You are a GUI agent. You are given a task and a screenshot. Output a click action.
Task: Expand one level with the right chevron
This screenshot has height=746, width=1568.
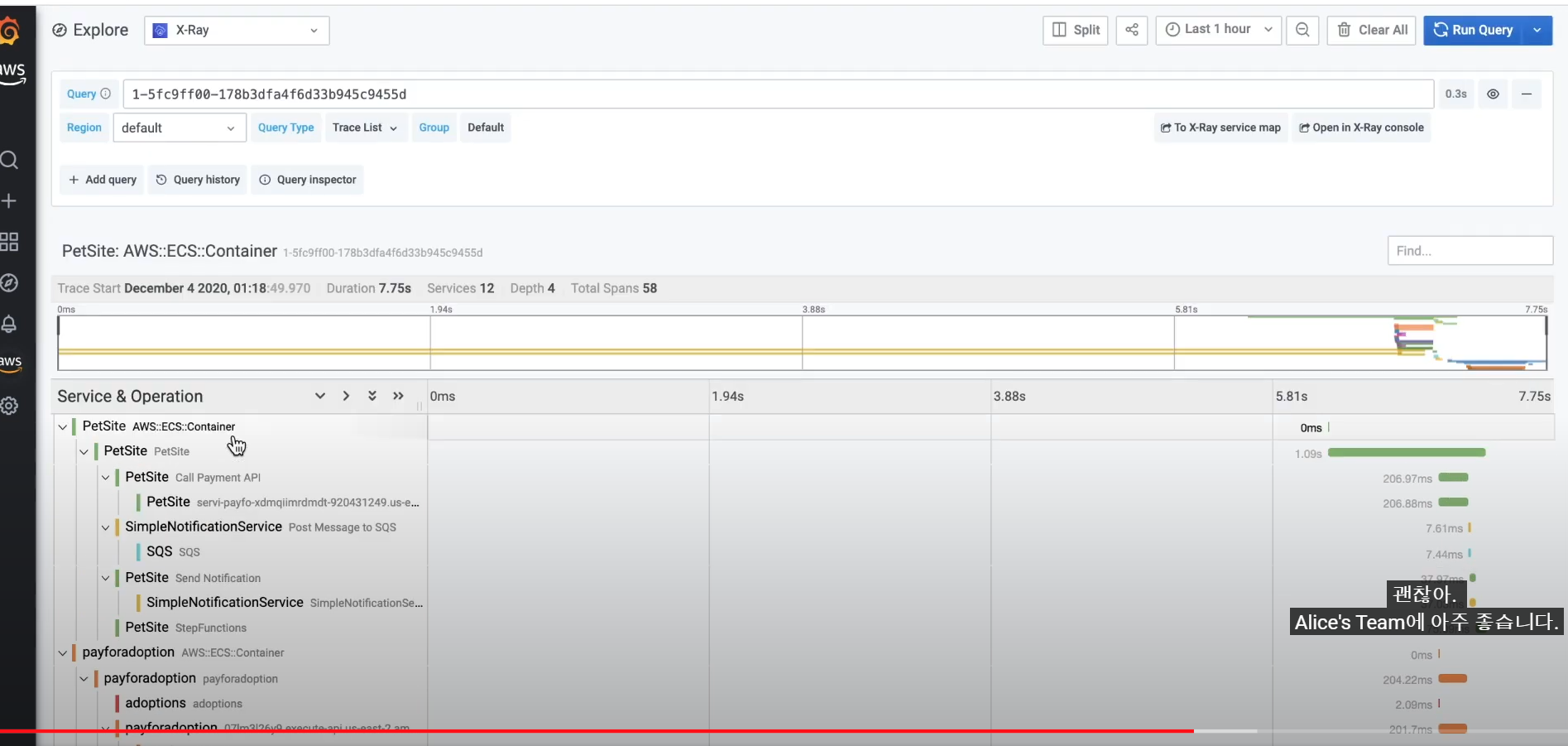(x=346, y=396)
